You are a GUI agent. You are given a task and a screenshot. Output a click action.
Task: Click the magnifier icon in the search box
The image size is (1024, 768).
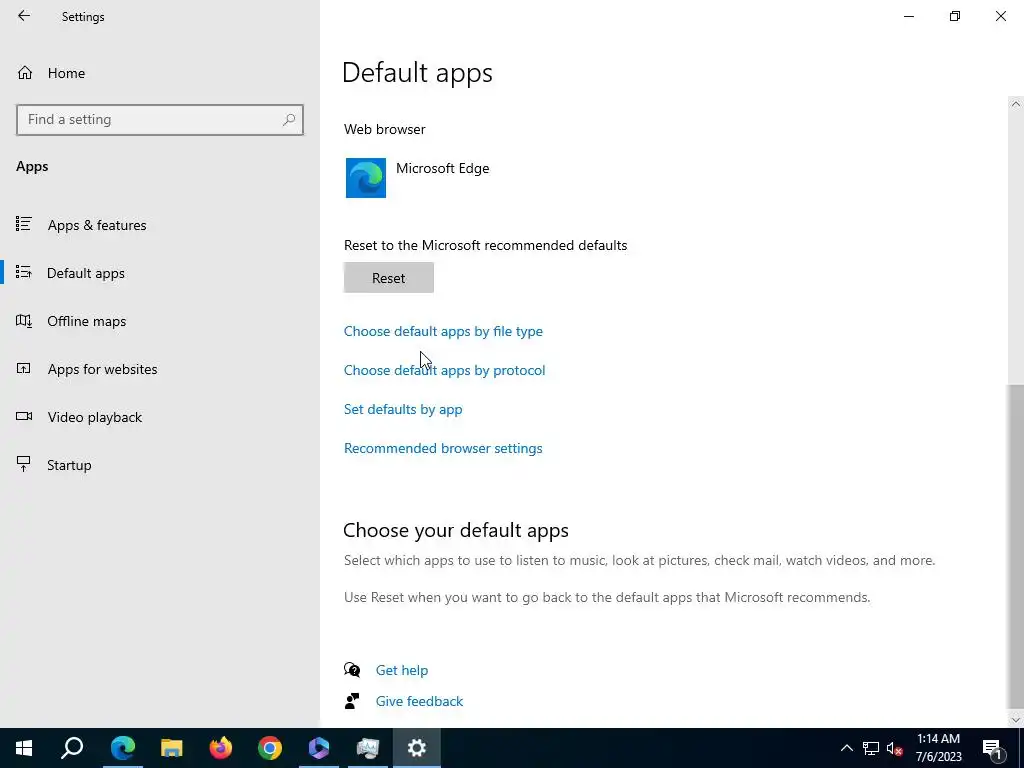pyautogui.click(x=289, y=120)
